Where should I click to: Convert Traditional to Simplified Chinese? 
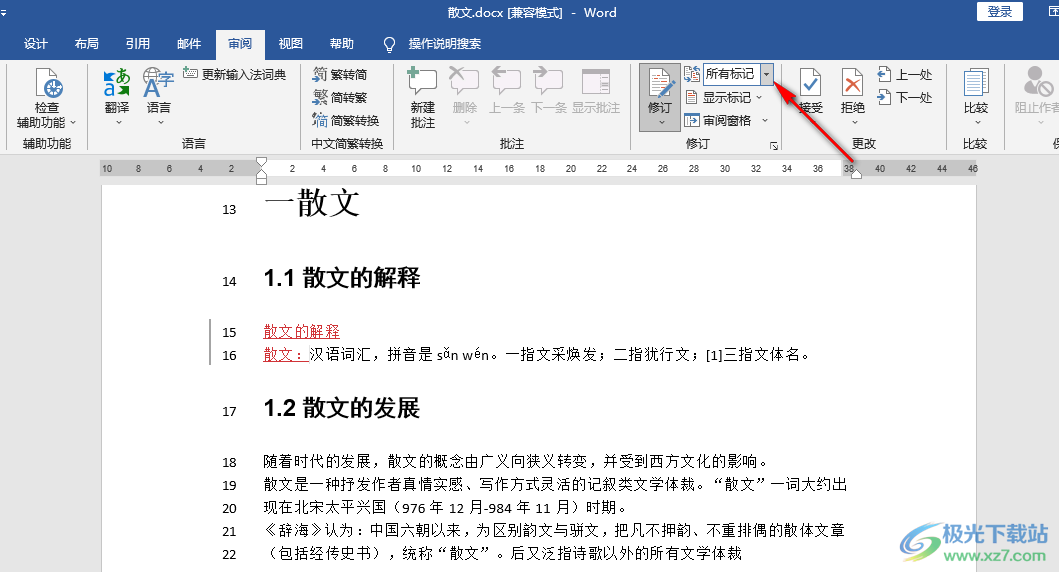[340, 74]
